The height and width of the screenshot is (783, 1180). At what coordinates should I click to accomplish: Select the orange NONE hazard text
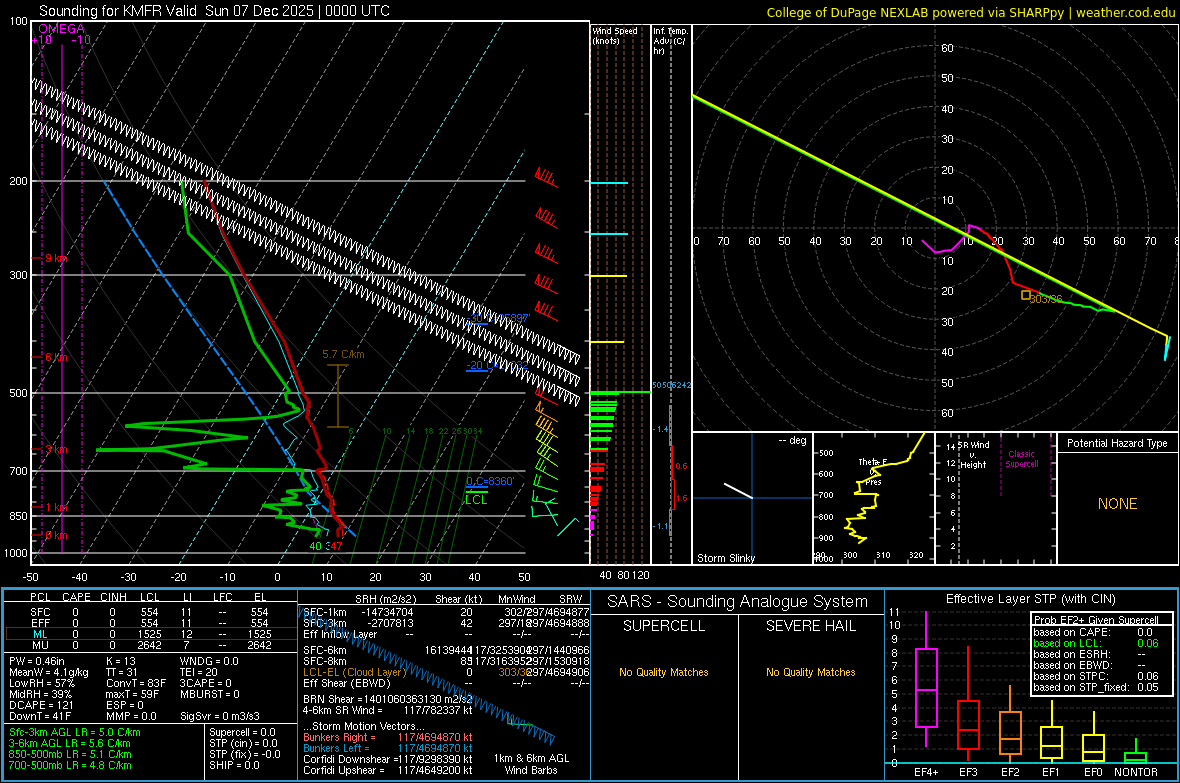pos(1117,504)
